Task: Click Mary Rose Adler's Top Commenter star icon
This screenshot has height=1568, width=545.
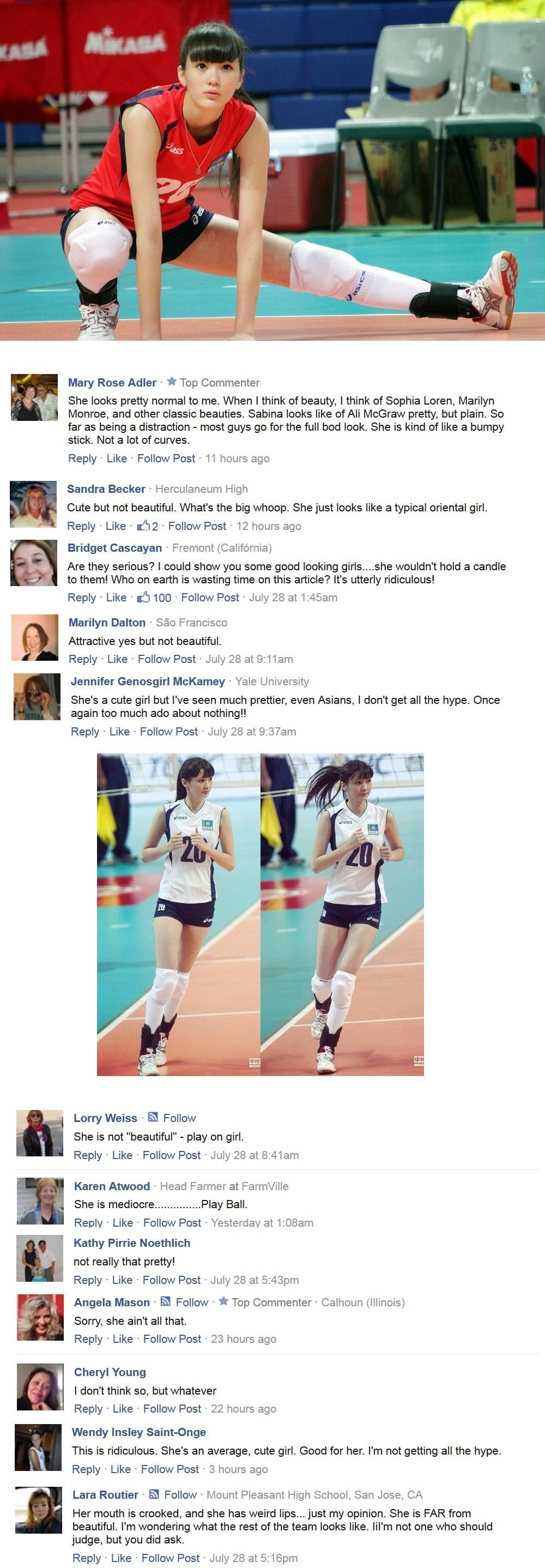Action: point(172,382)
